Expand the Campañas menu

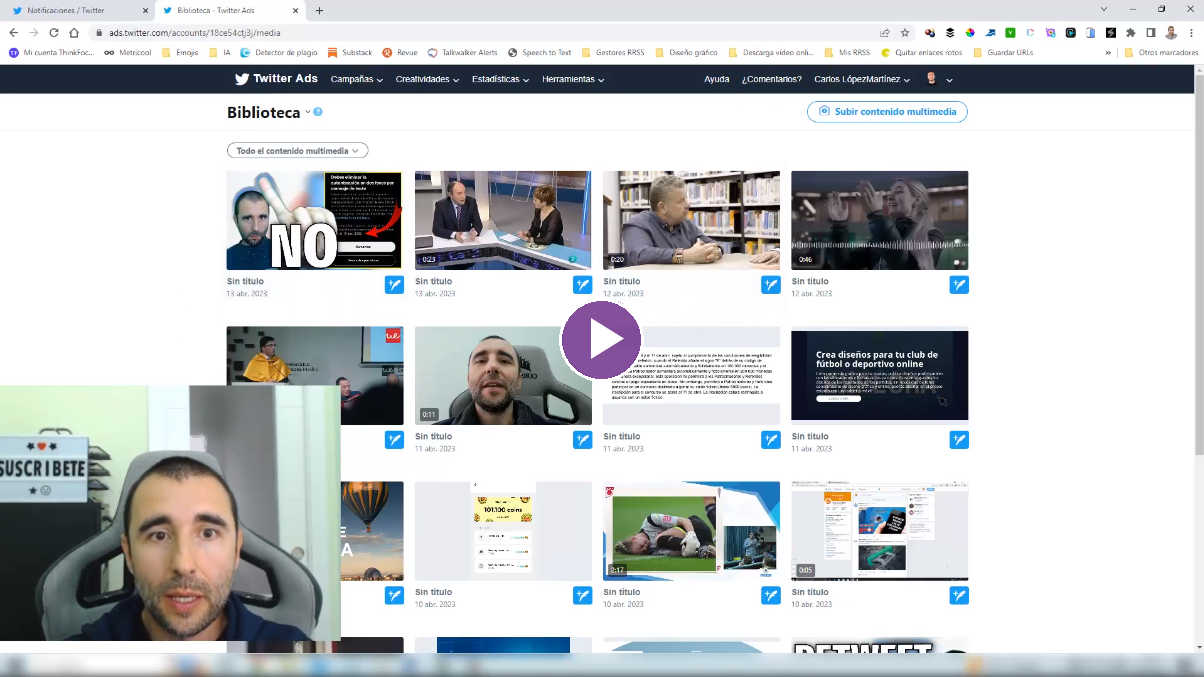coord(356,79)
